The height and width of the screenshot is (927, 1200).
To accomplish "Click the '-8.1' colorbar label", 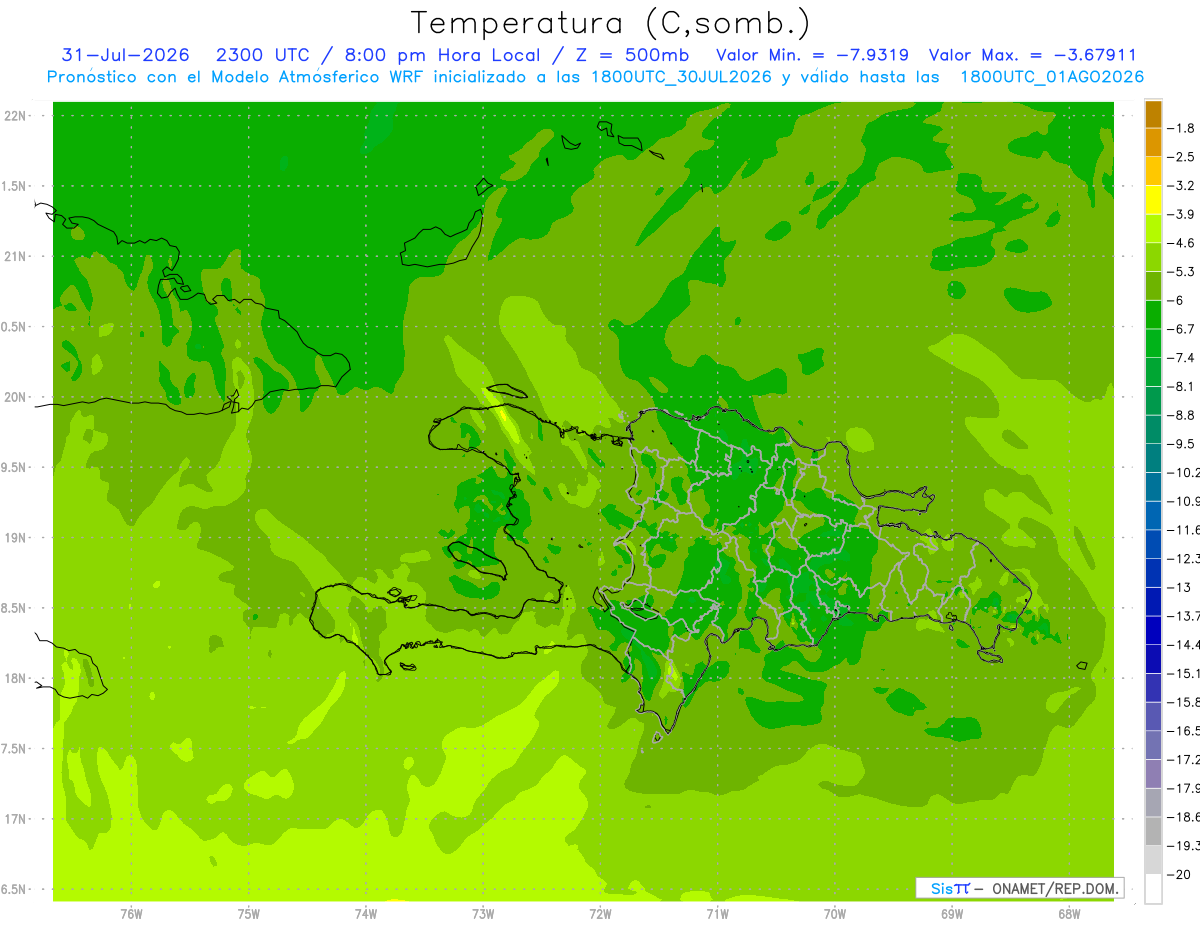I will (x=1181, y=387).
